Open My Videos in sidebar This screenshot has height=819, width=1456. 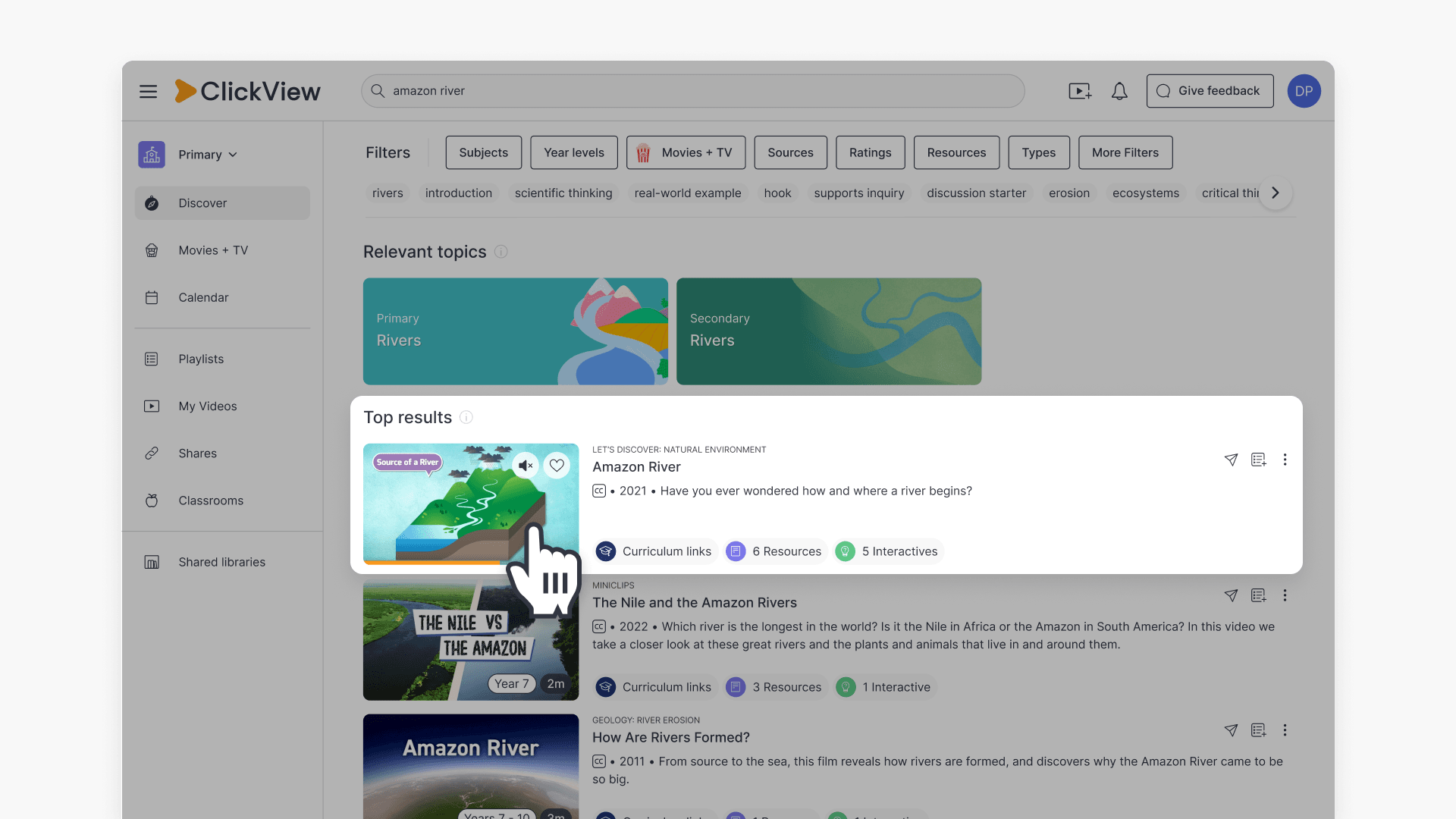tap(222, 406)
